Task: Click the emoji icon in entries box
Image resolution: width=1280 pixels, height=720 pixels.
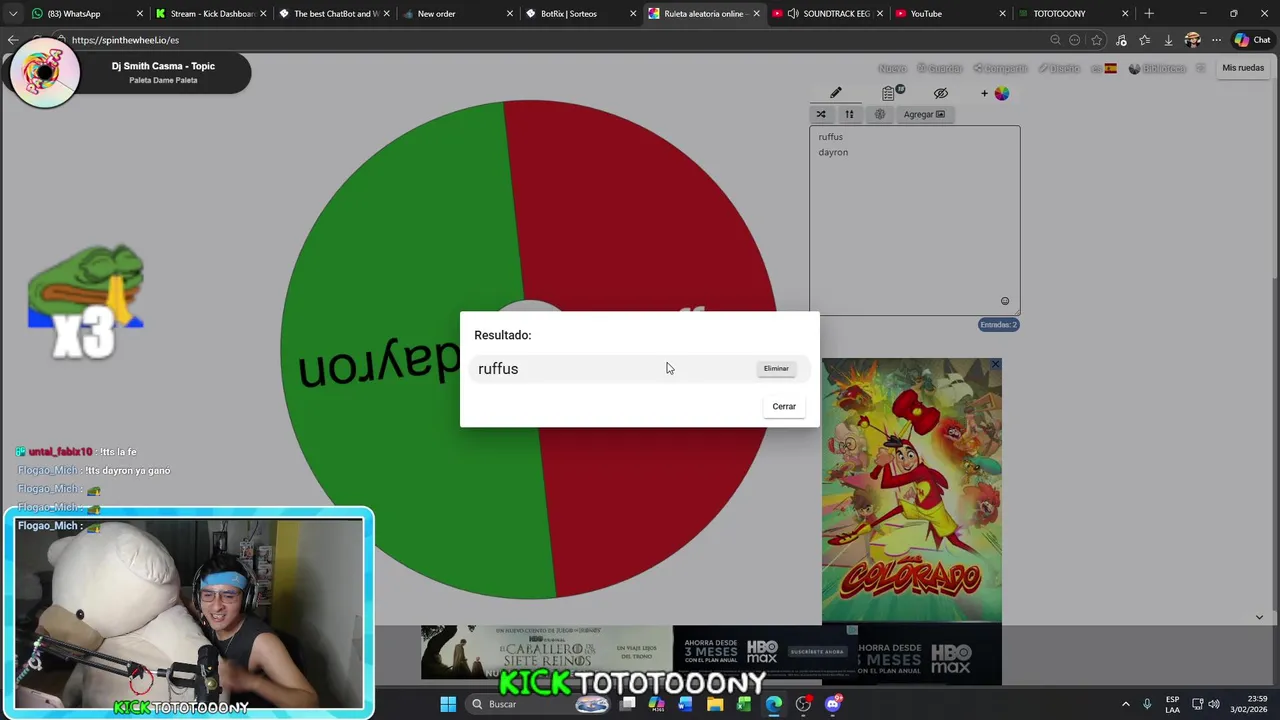Action: pos(1005,301)
